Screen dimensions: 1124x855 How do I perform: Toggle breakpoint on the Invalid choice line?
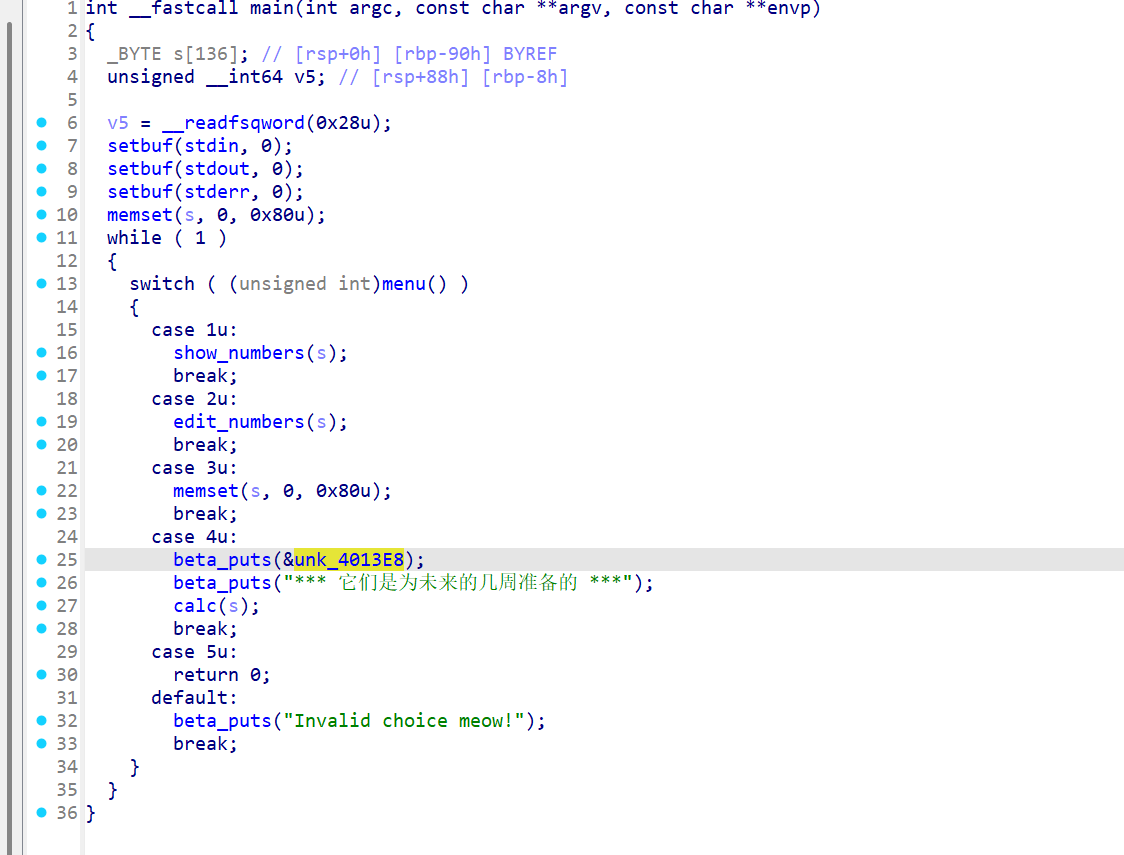[x=41, y=721]
